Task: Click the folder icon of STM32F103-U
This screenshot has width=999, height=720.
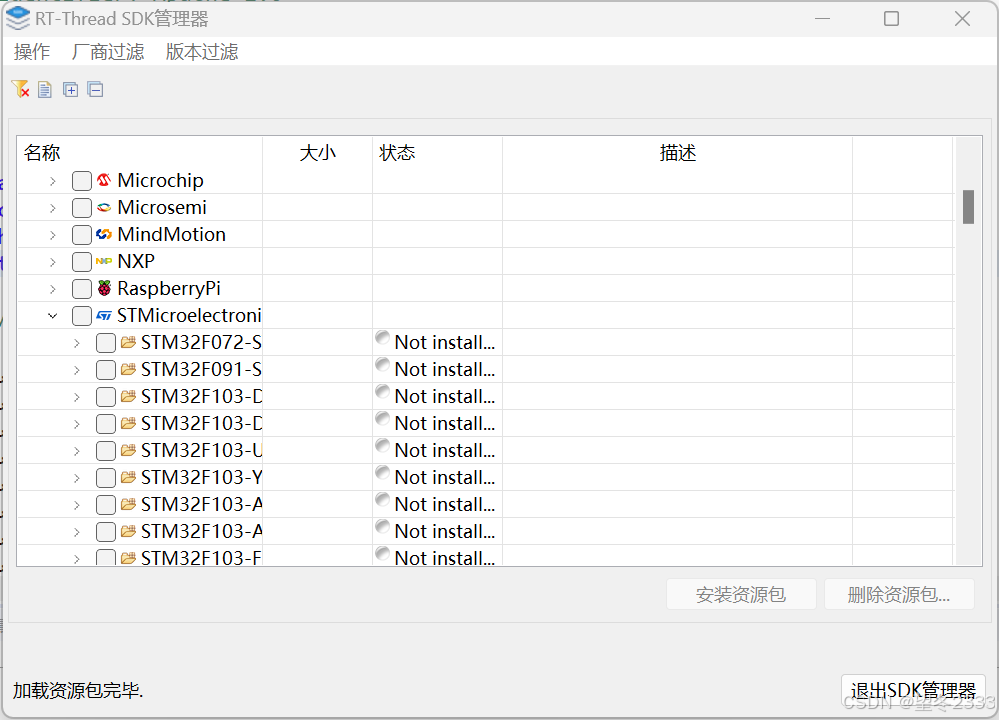Action: click(x=128, y=450)
